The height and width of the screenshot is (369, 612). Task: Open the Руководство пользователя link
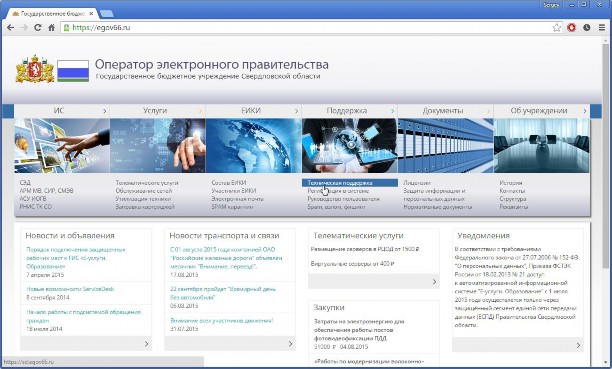[343, 199]
